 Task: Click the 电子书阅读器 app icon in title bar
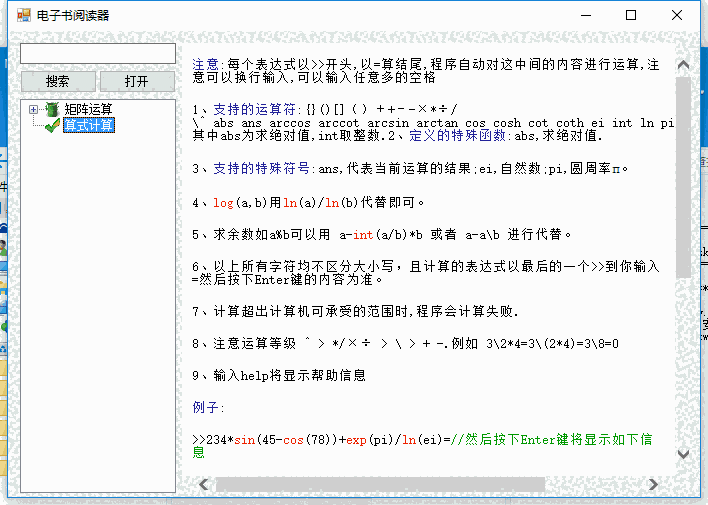point(24,15)
